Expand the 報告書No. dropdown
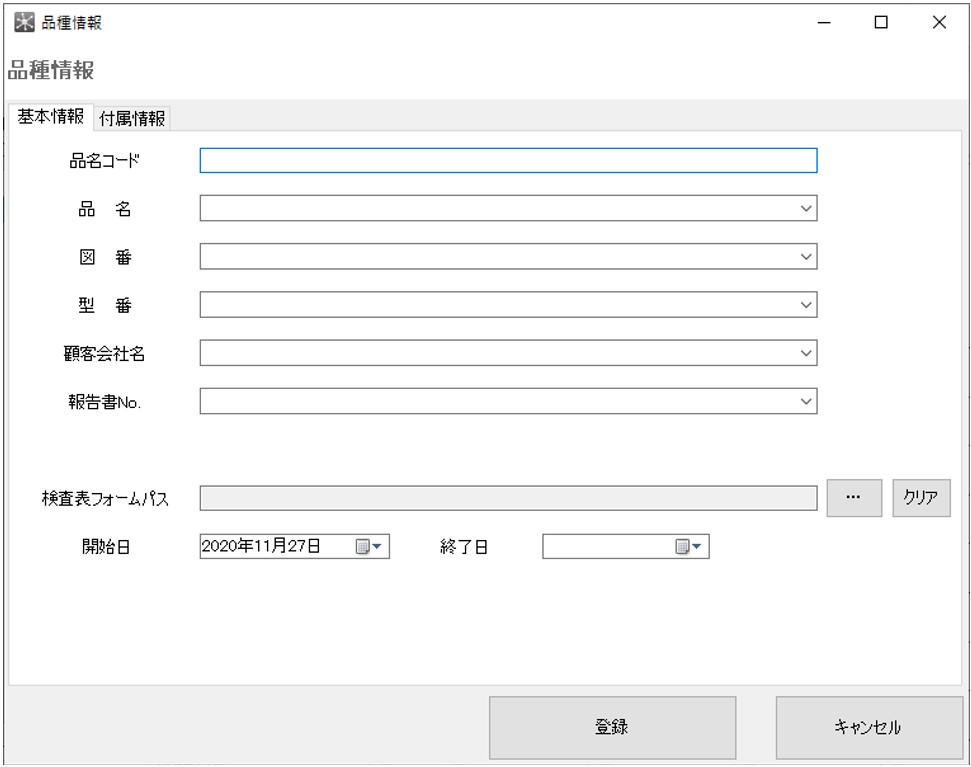 click(807, 401)
